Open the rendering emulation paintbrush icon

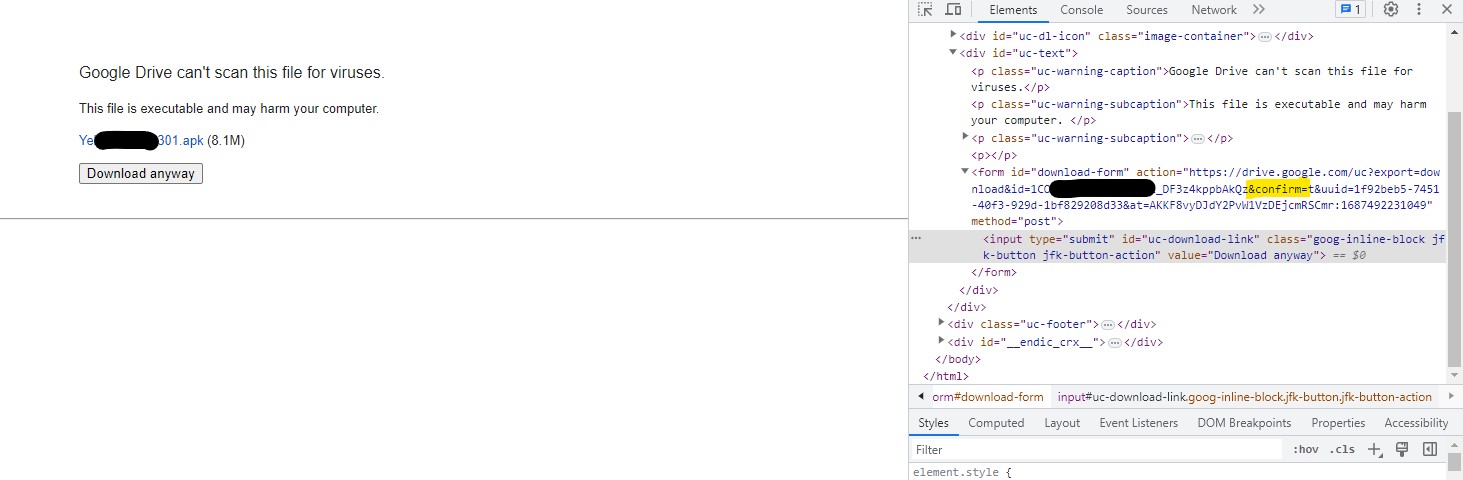point(1402,450)
